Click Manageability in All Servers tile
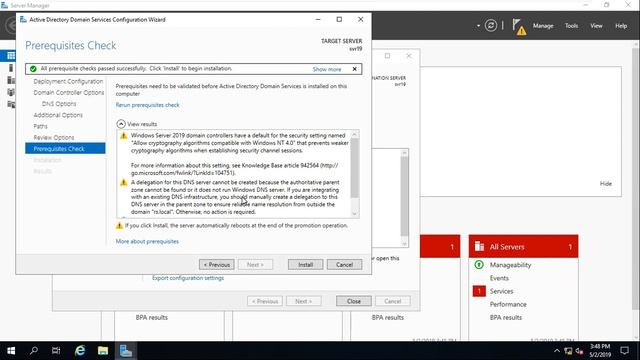The width and height of the screenshot is (640, 360). tap(510, 265)
